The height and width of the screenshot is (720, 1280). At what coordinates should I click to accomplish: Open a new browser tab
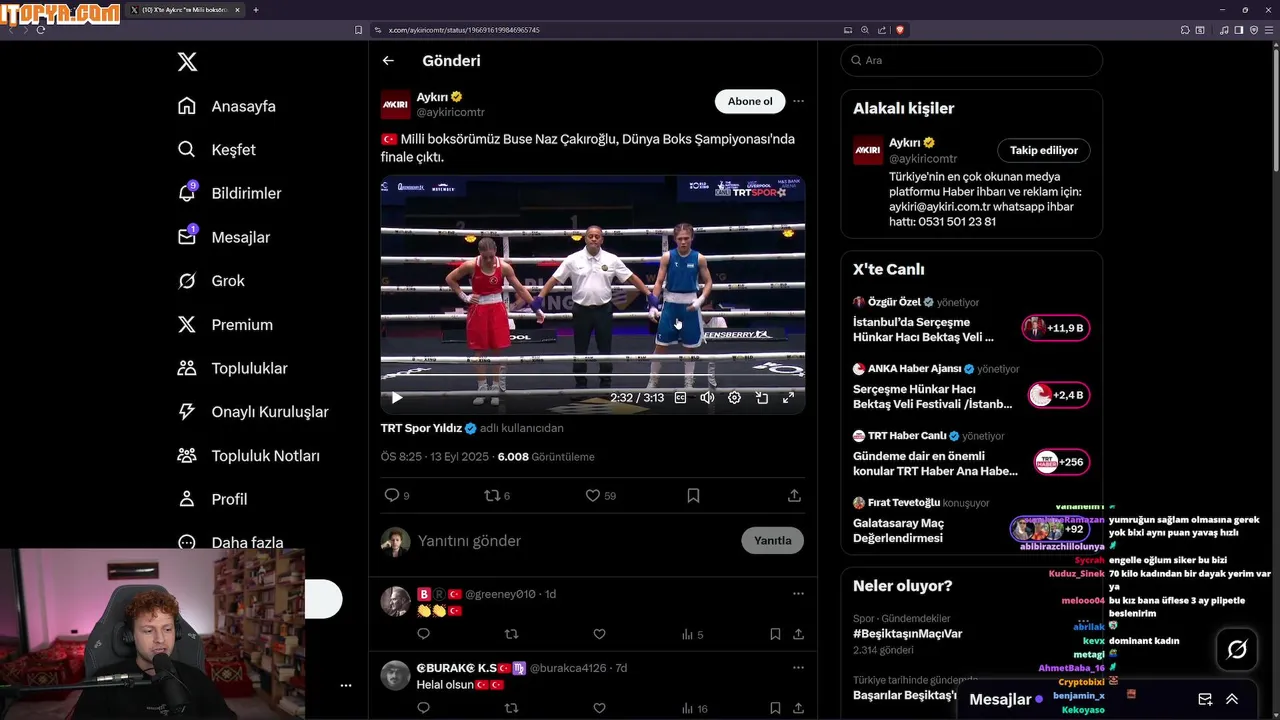pyautogui.click(x=255, y=10)
